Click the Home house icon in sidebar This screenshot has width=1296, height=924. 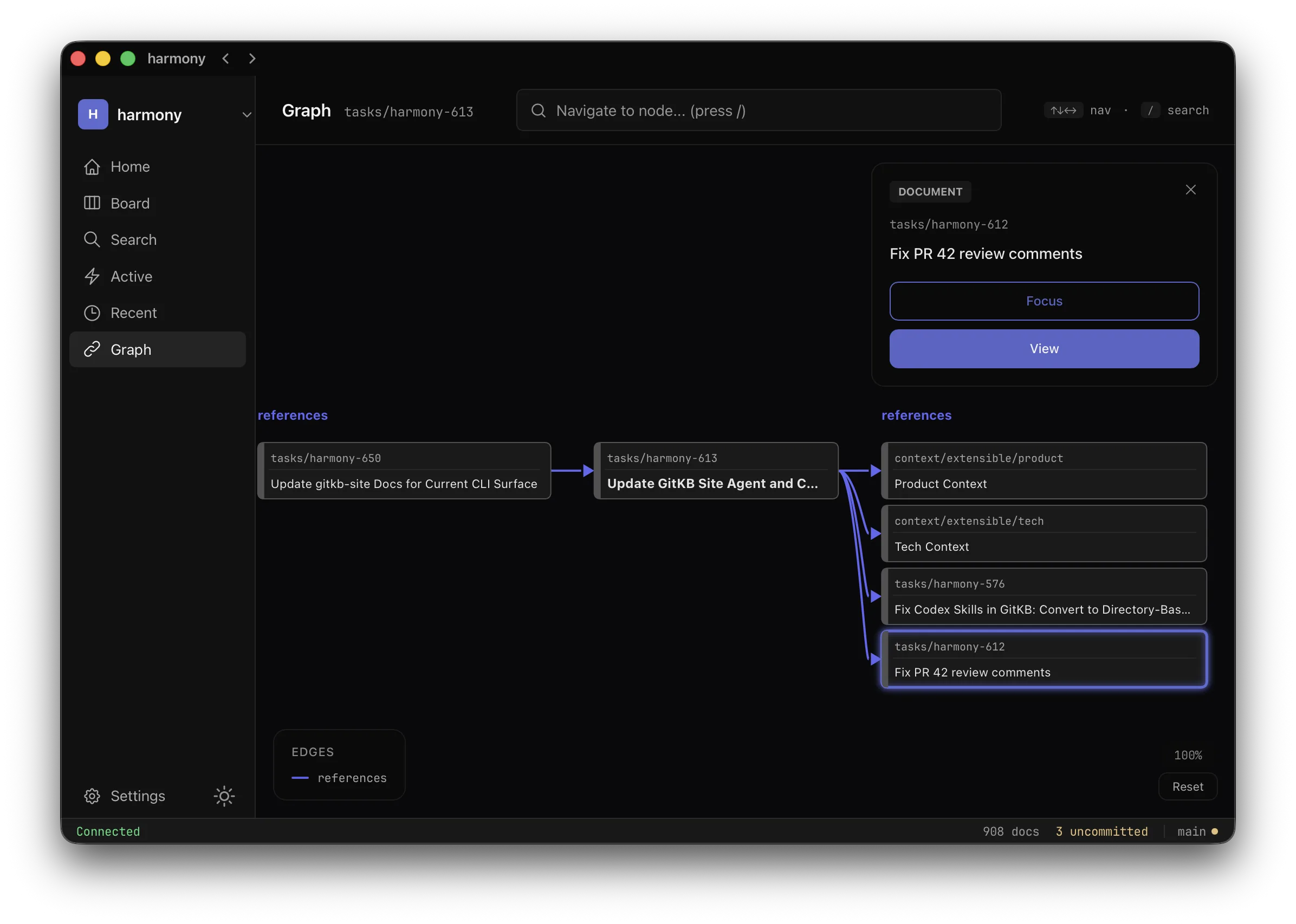92,167
